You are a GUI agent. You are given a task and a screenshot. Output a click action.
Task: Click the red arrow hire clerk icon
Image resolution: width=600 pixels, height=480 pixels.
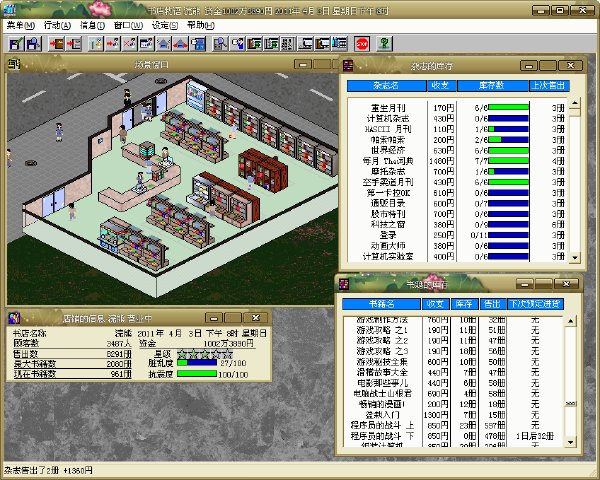point(112,44)
